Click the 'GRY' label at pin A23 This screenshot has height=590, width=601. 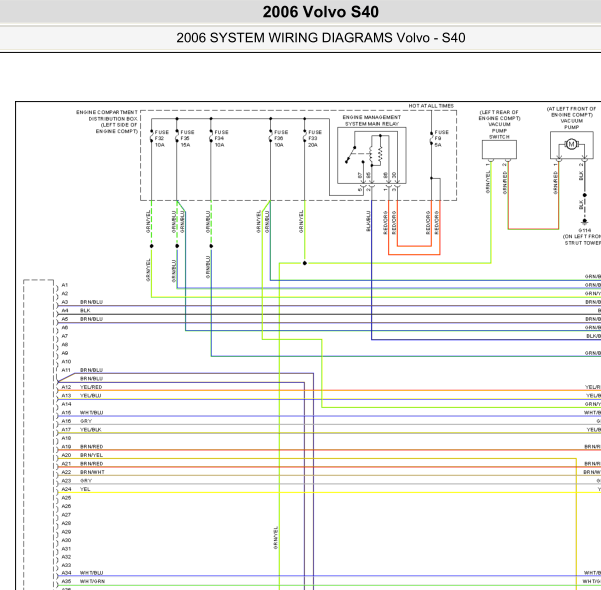[x=86, y=480]
